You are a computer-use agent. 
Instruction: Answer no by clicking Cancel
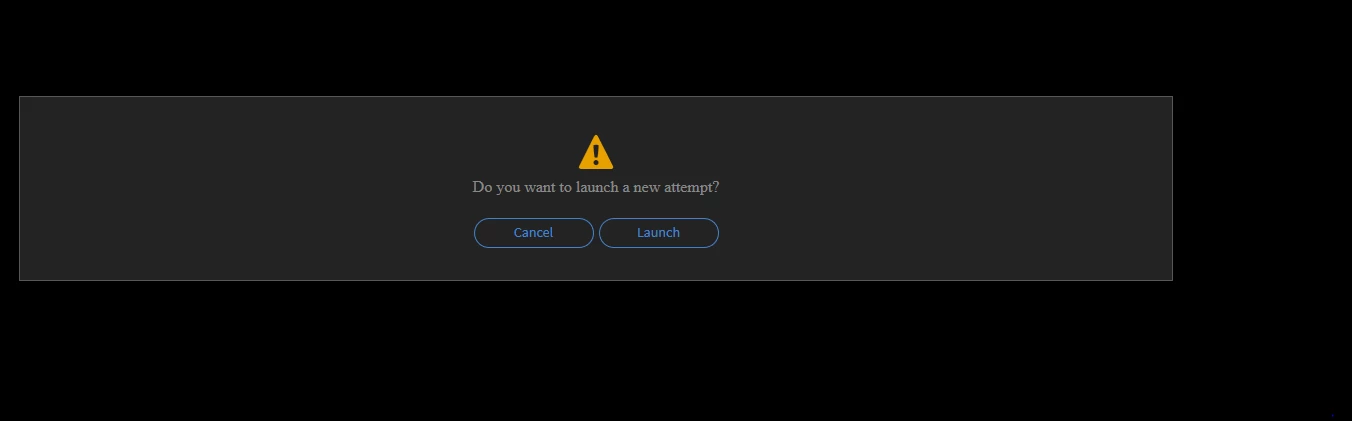tap(534, 233)
